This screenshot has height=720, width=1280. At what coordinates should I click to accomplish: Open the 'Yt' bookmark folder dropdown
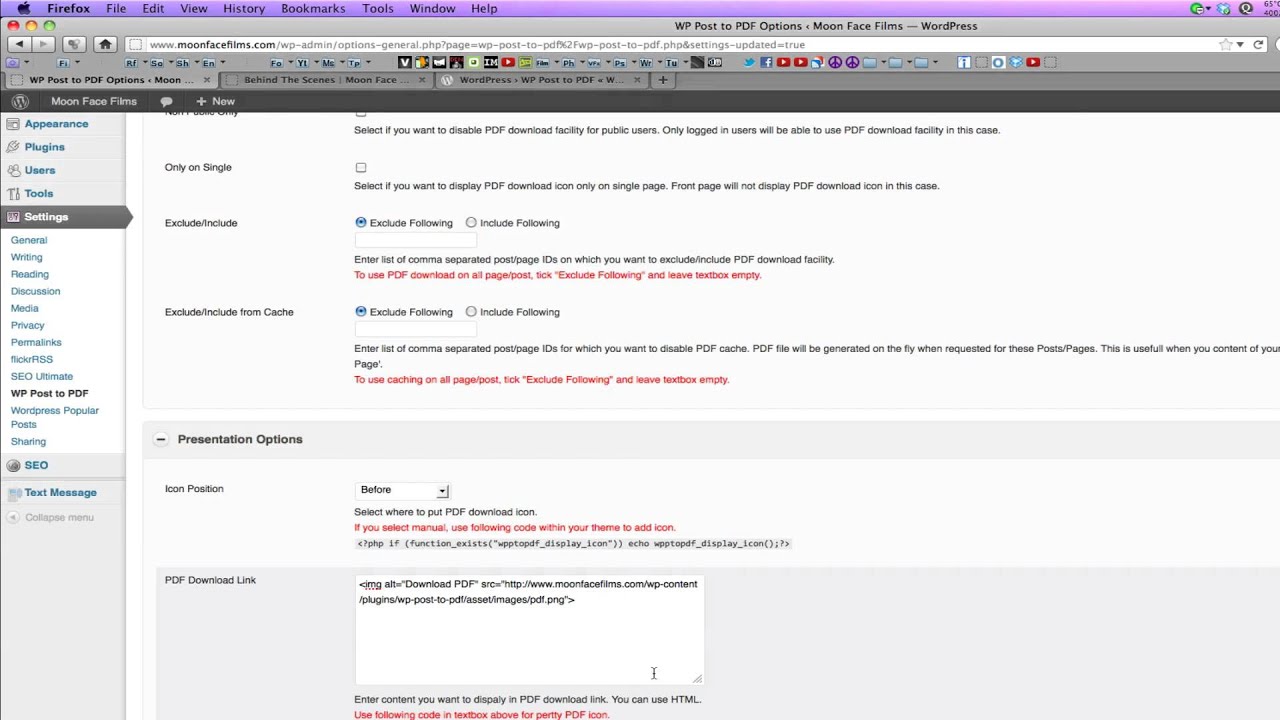(x=308, y=62)
